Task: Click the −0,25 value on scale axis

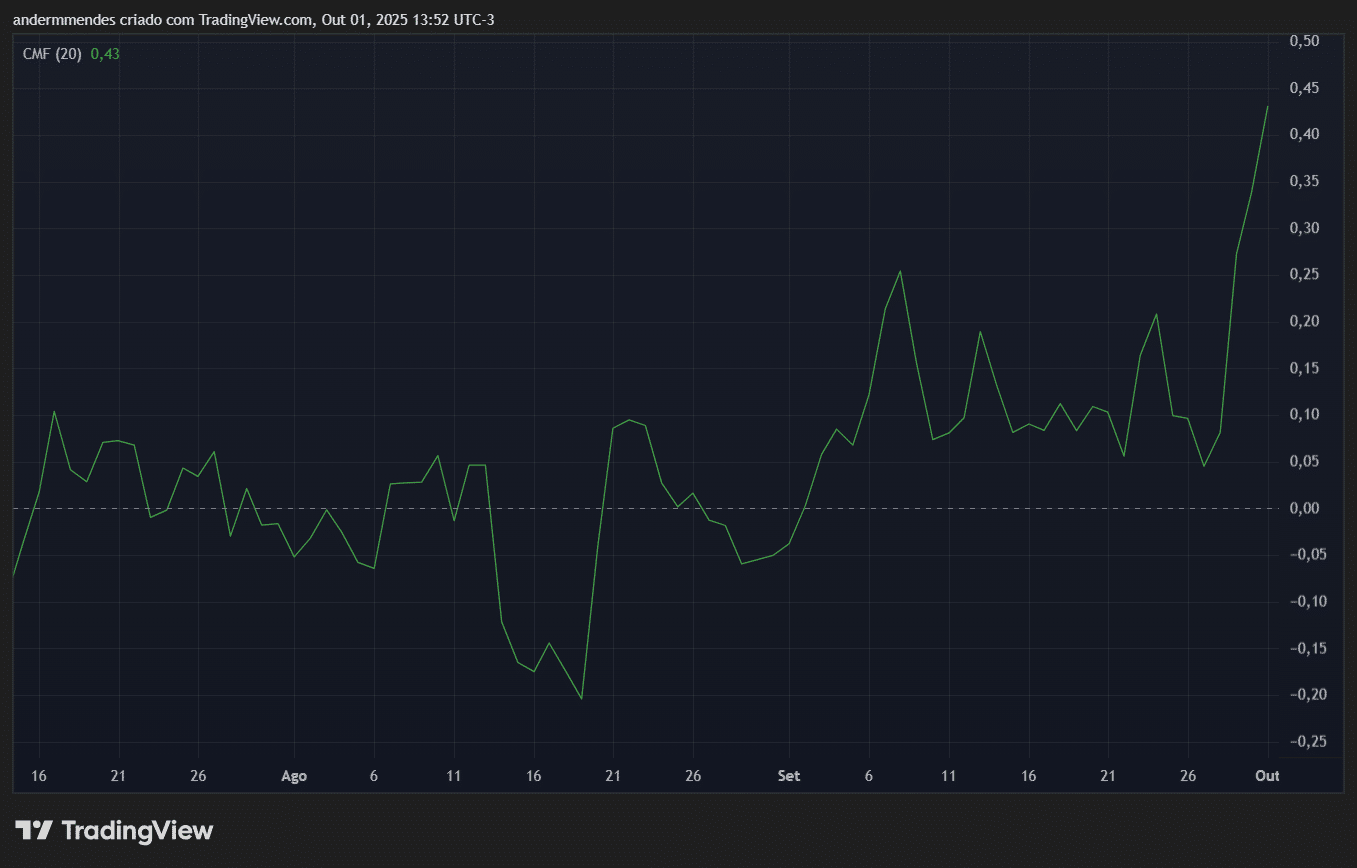Action: 1302,741
